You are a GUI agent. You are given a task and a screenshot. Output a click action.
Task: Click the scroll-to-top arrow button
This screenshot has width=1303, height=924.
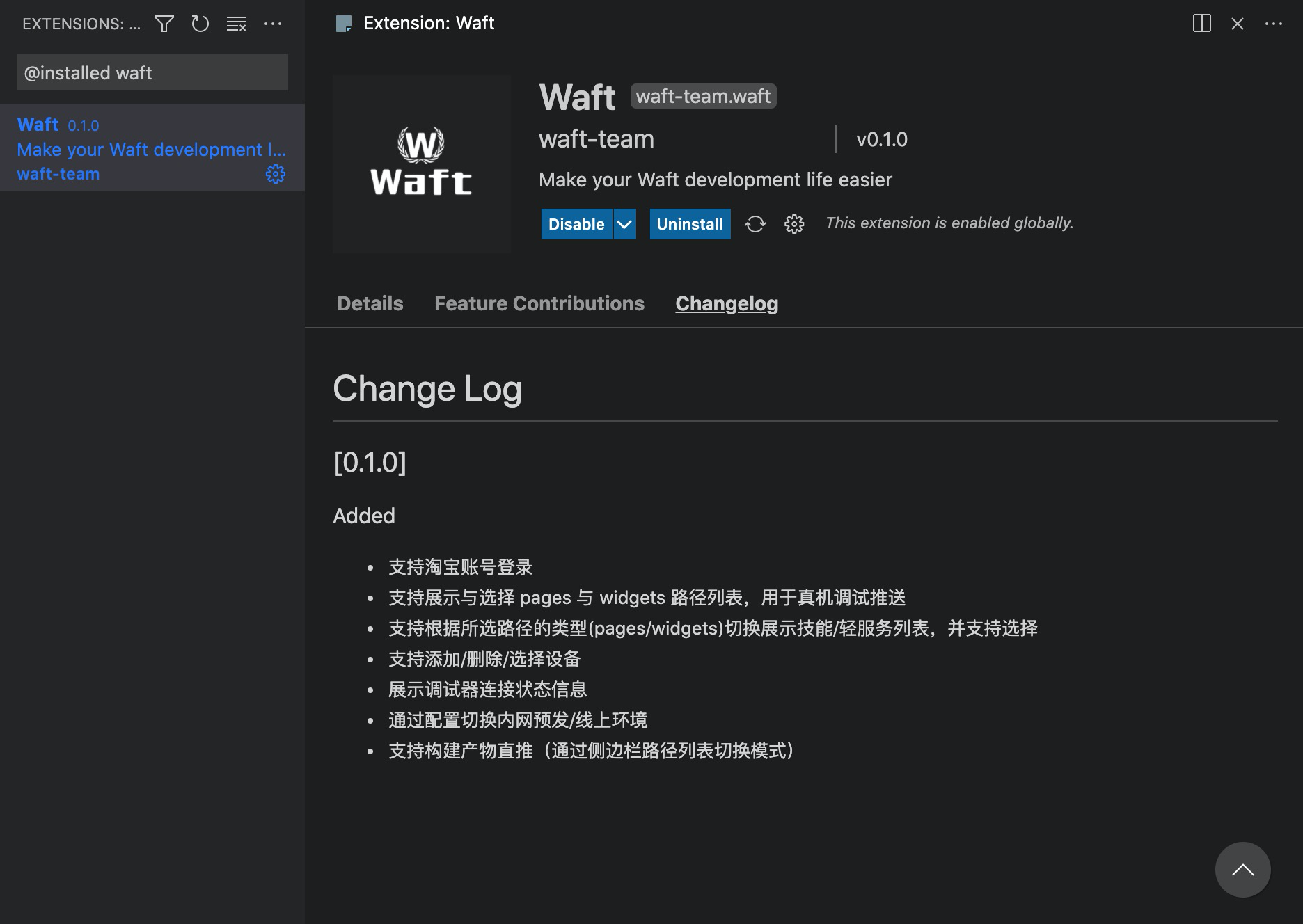pyautogui.click(x=1243, y=870)
